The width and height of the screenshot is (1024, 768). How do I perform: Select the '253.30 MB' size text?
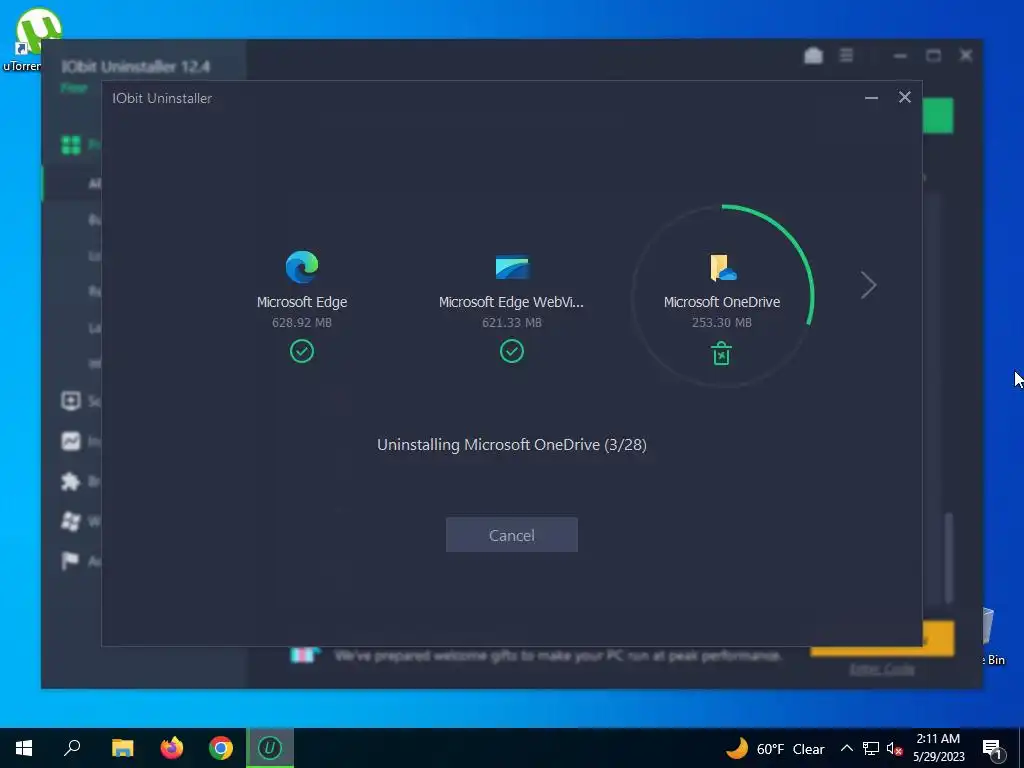[722, 323]
